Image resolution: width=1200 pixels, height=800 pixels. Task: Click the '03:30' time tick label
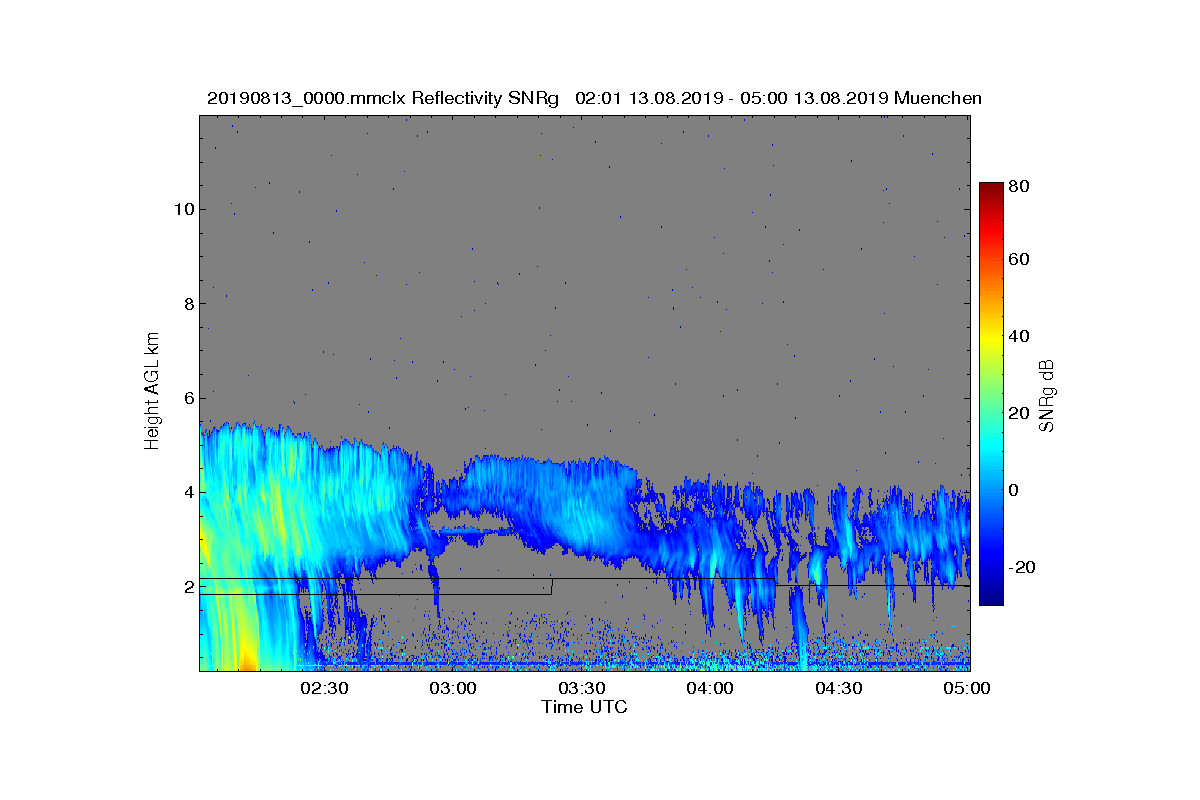pyautogui.click(x=582, y=689)
